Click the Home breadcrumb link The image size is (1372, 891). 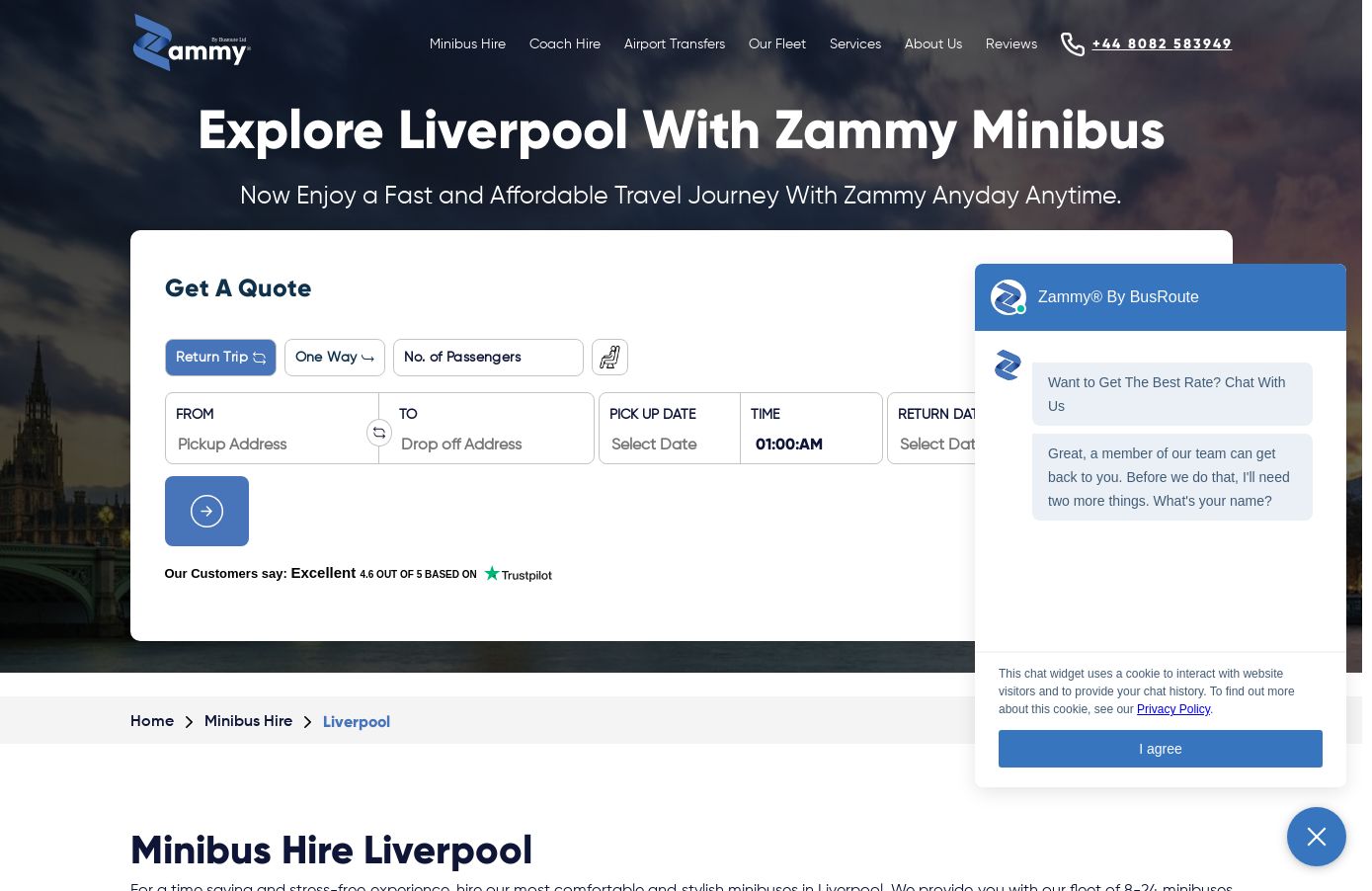coord(152,721)
